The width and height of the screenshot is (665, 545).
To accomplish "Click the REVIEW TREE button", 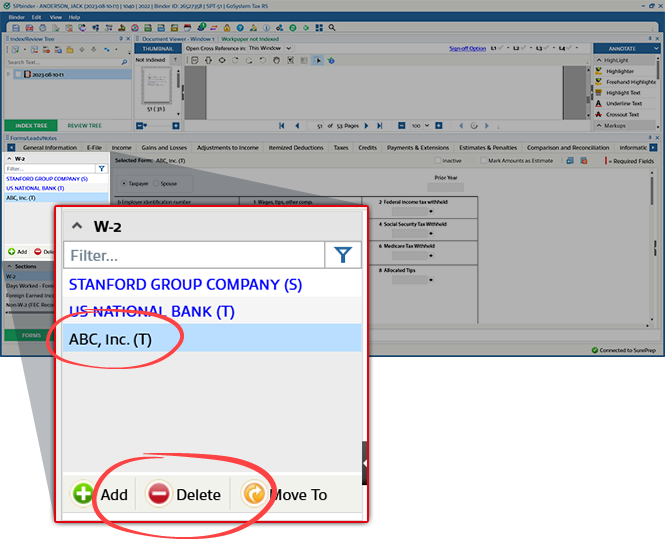I will (84, 126).
